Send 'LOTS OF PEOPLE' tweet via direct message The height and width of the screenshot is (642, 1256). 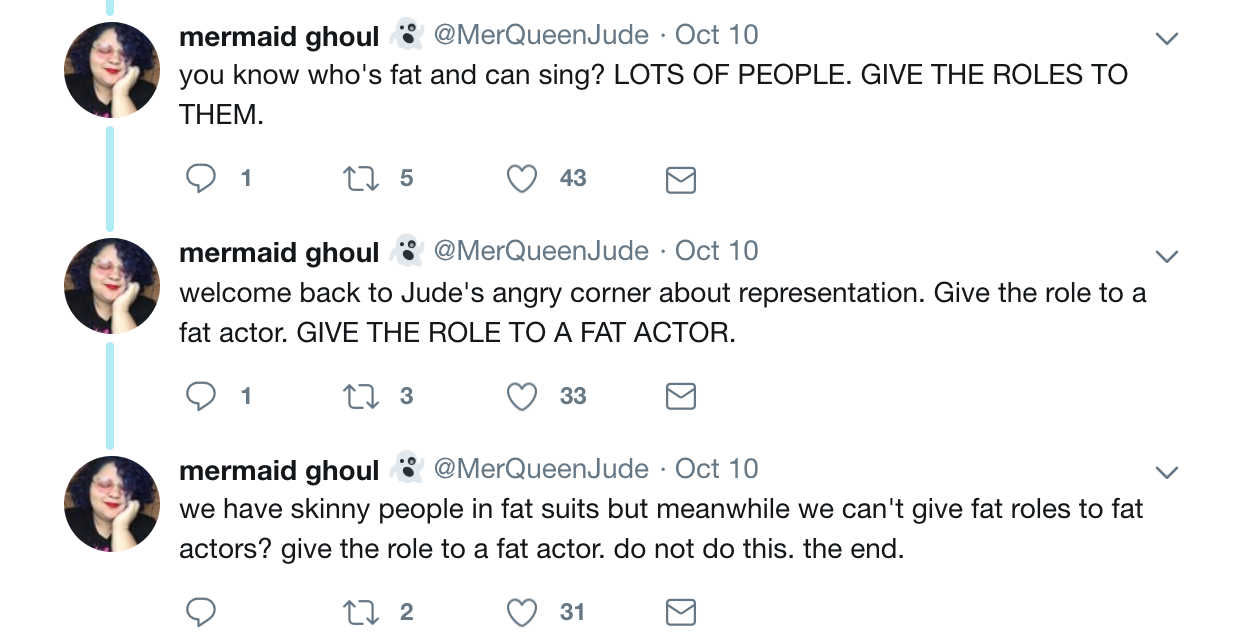point(680,180)
